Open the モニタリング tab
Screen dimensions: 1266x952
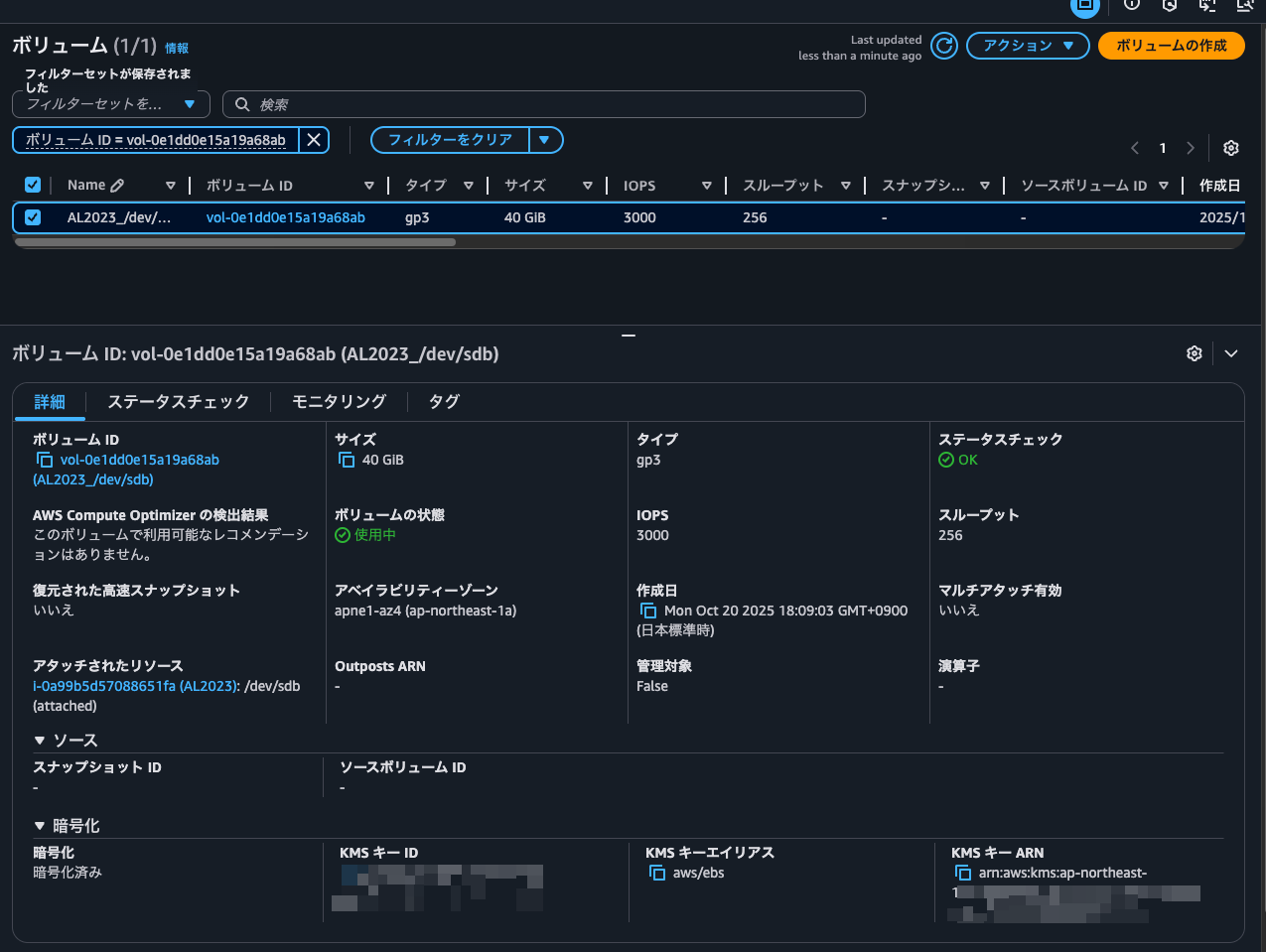339,401
